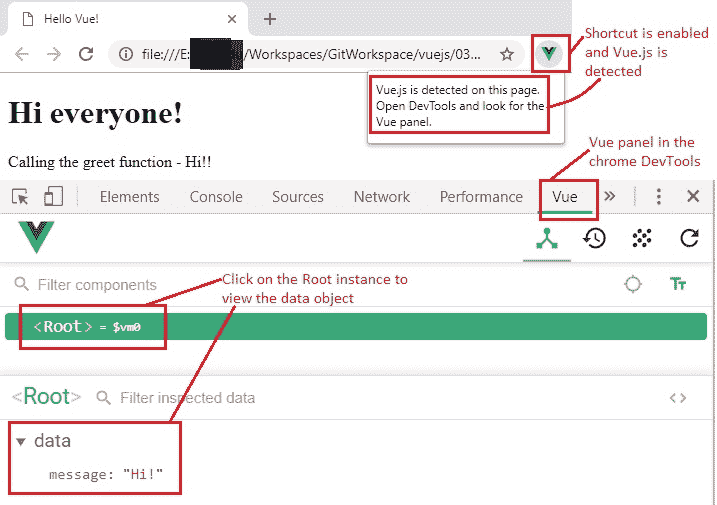
Task: Click the 'Calling the greet function' text
Action: coord(110,162)
